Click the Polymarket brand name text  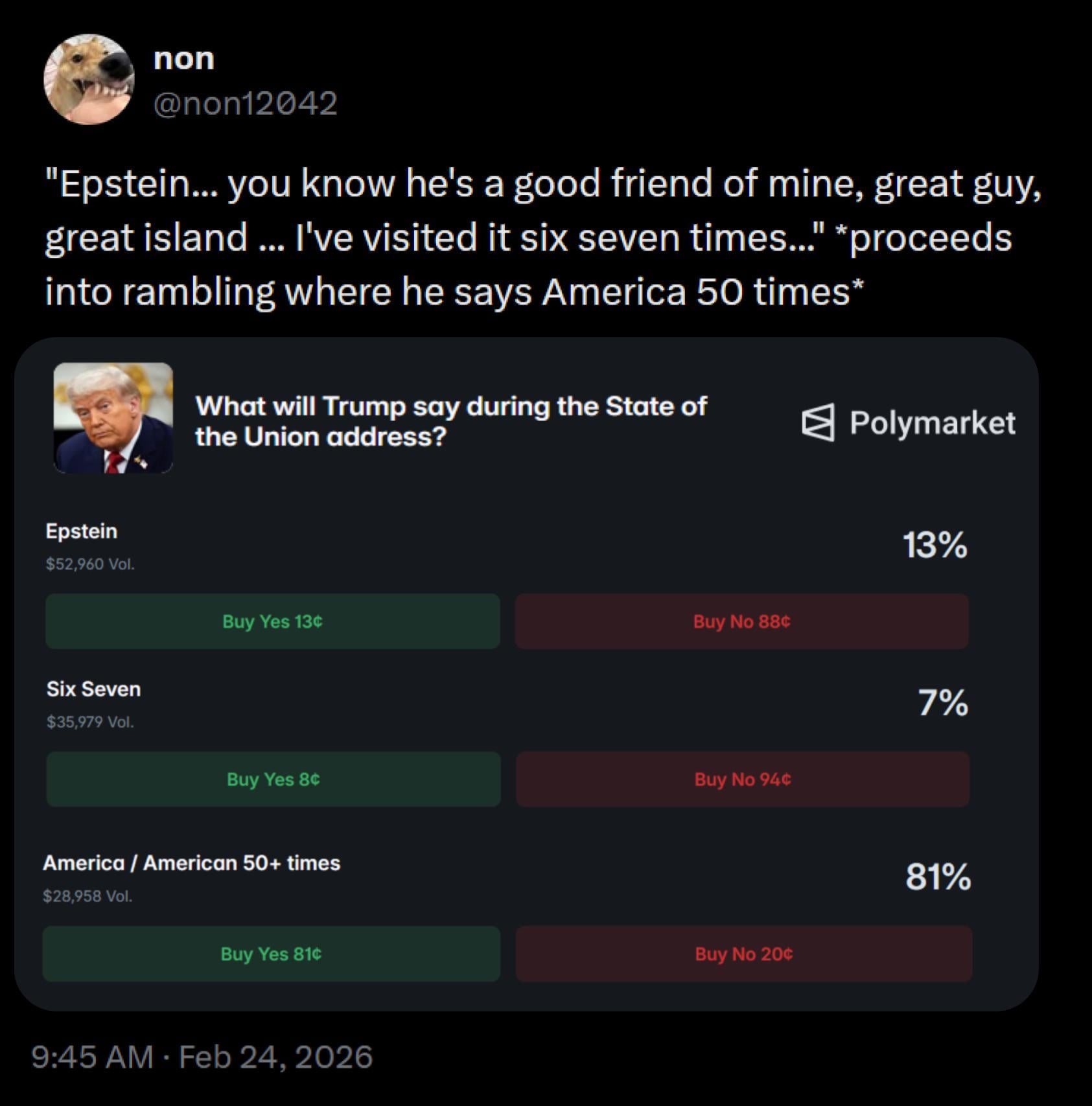coord(932,422)
